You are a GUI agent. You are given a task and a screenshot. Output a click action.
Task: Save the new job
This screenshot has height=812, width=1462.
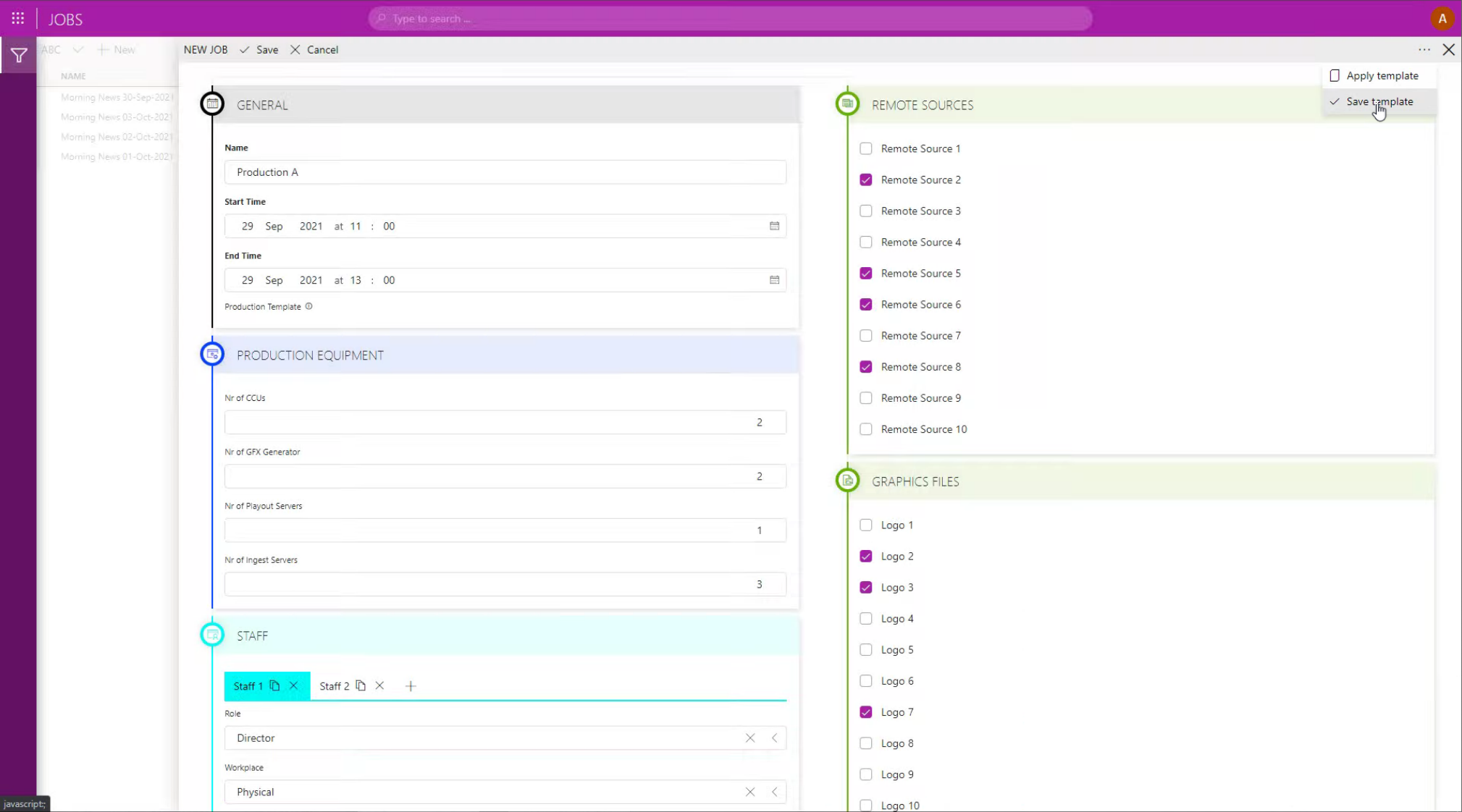[259, 50]
